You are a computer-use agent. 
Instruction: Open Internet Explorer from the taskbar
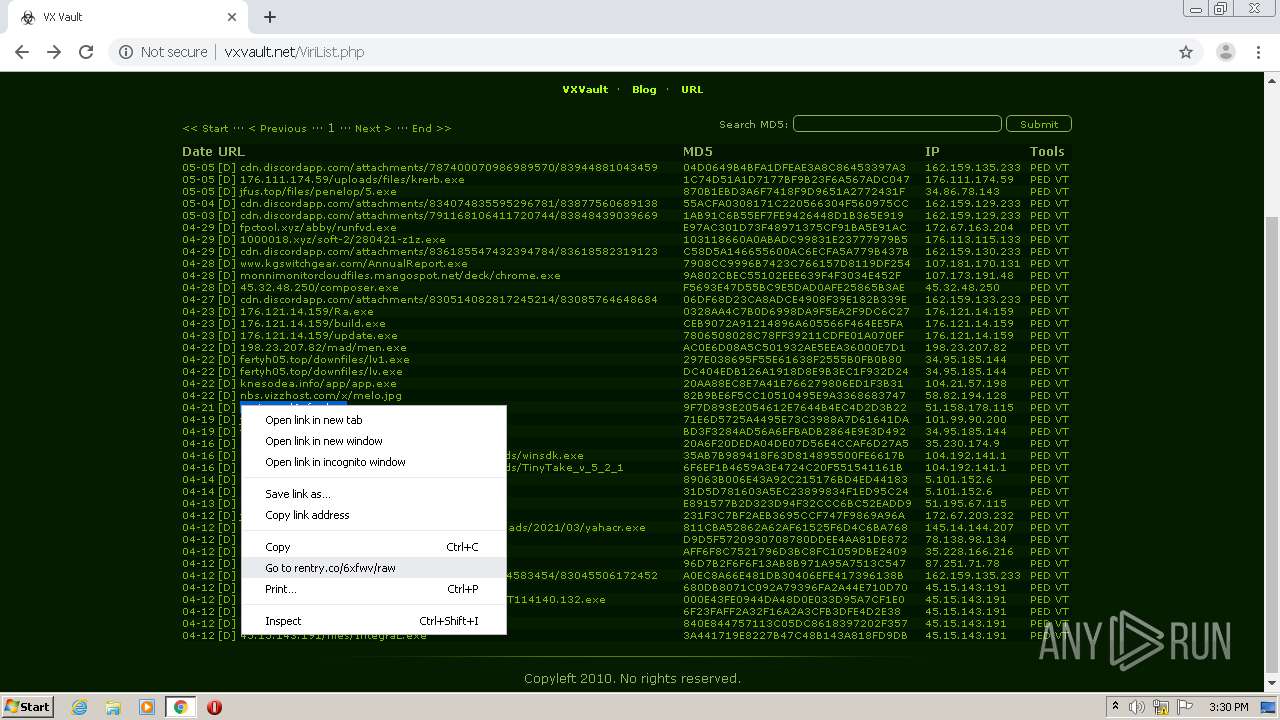(79, 707)
